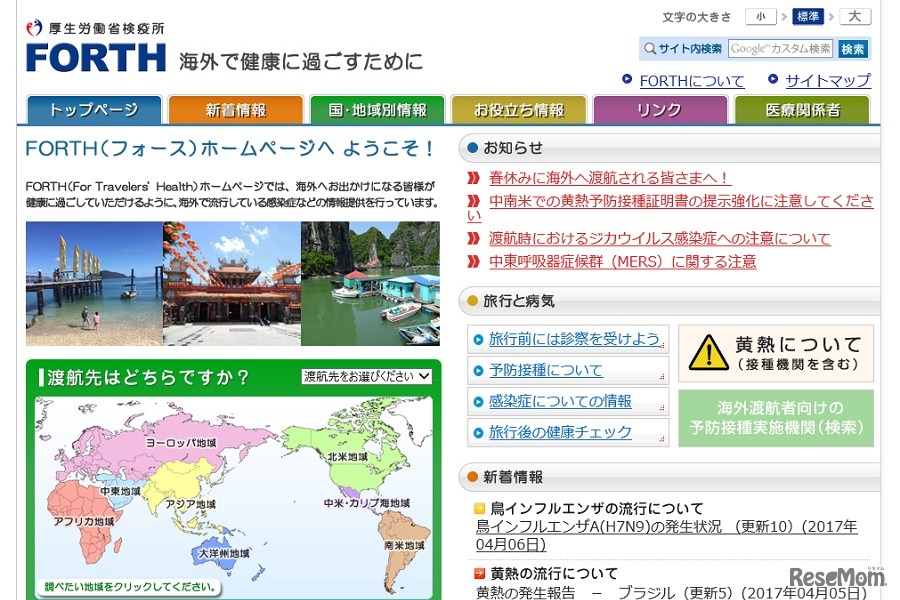Go to the 医療関係者 tab
900x600 pixels.
(x=802, y=110)
